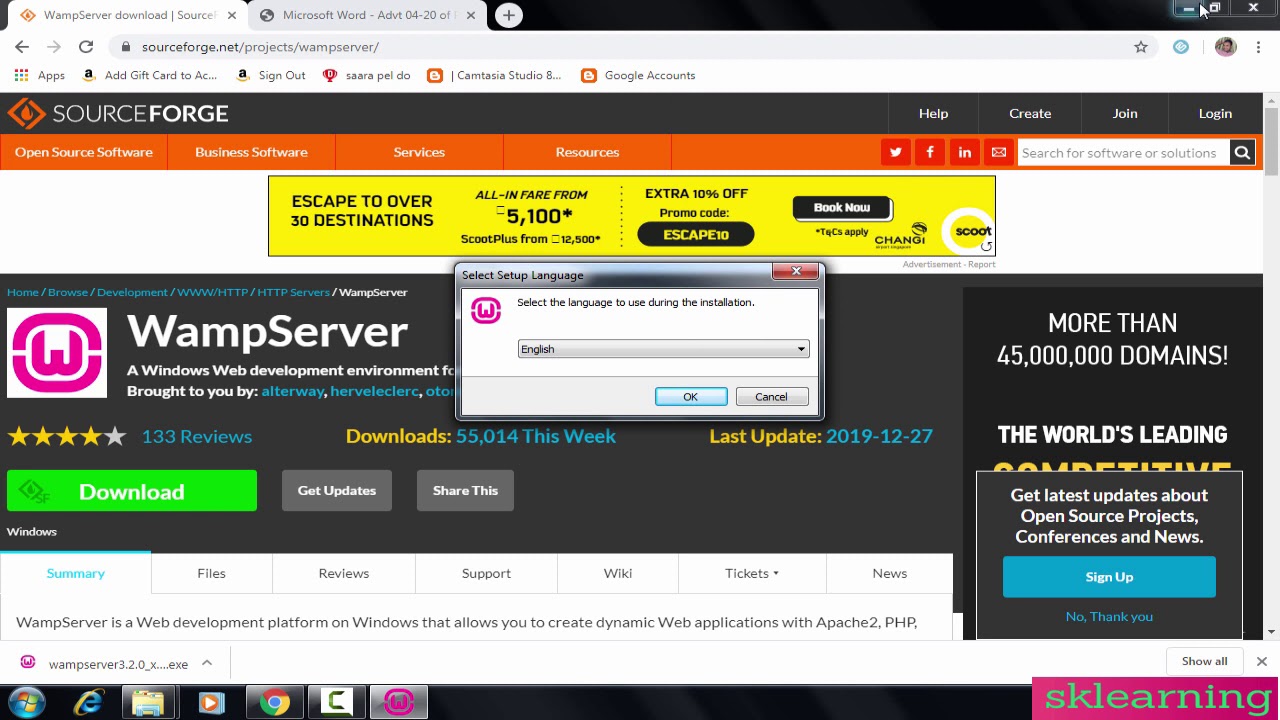Screen dimensions: 1280x720
Task: Open the Apps bookmark grid
Action: (x=40, y=75)
